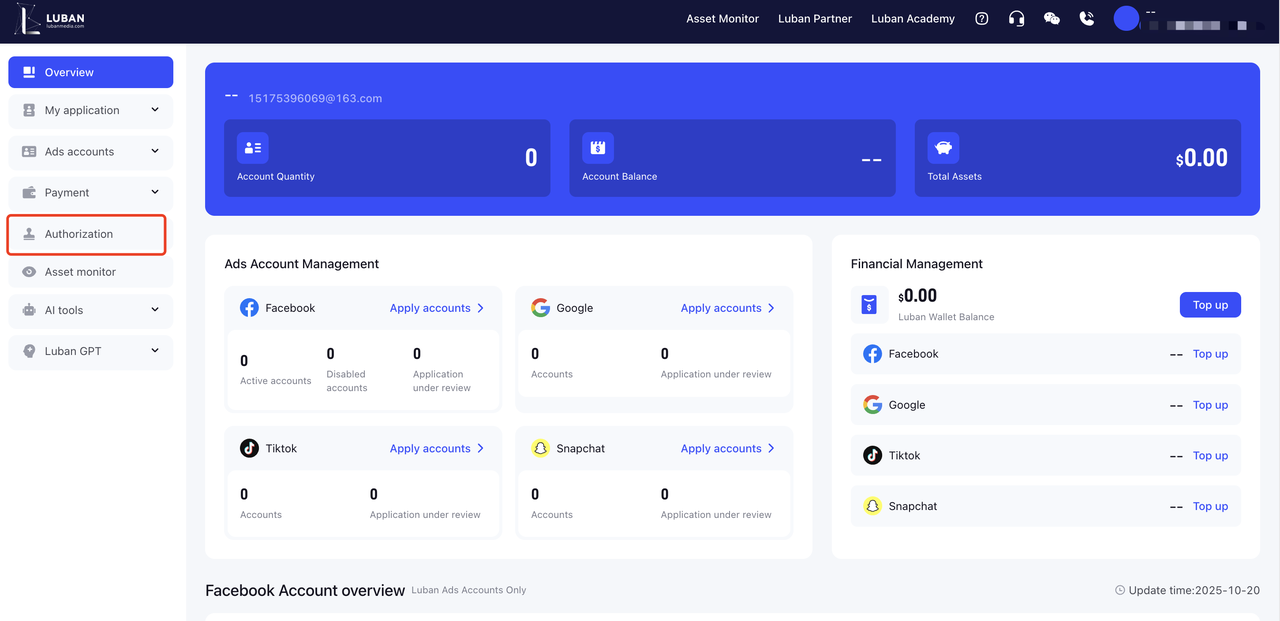Click the blue Top up button
Image resolution: width=1280 pixels, height=621 pixels.
pos(1210,305)
